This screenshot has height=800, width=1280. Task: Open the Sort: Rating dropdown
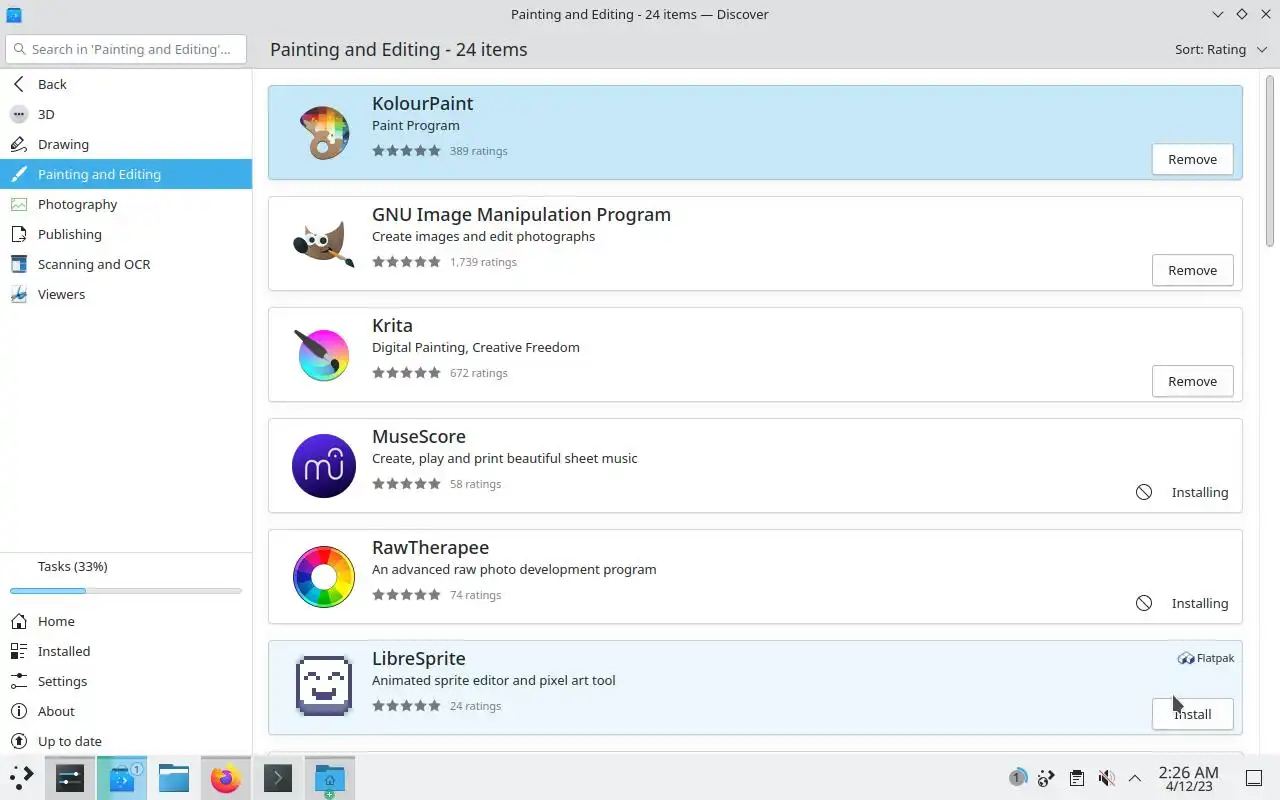(1220, 49)
